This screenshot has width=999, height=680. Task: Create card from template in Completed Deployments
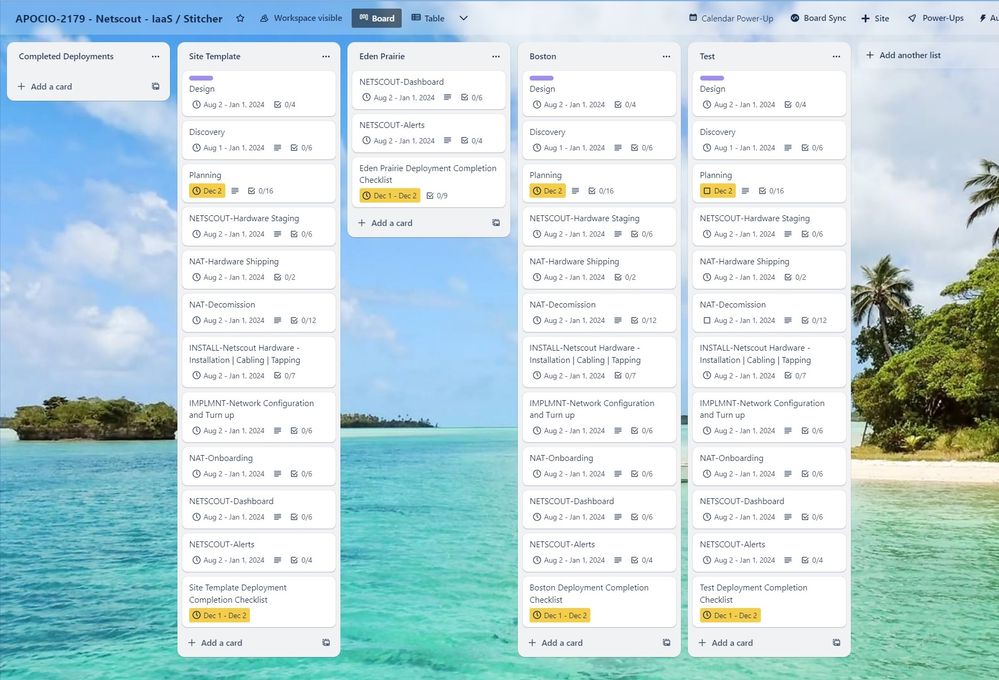(x=155, y=87)
